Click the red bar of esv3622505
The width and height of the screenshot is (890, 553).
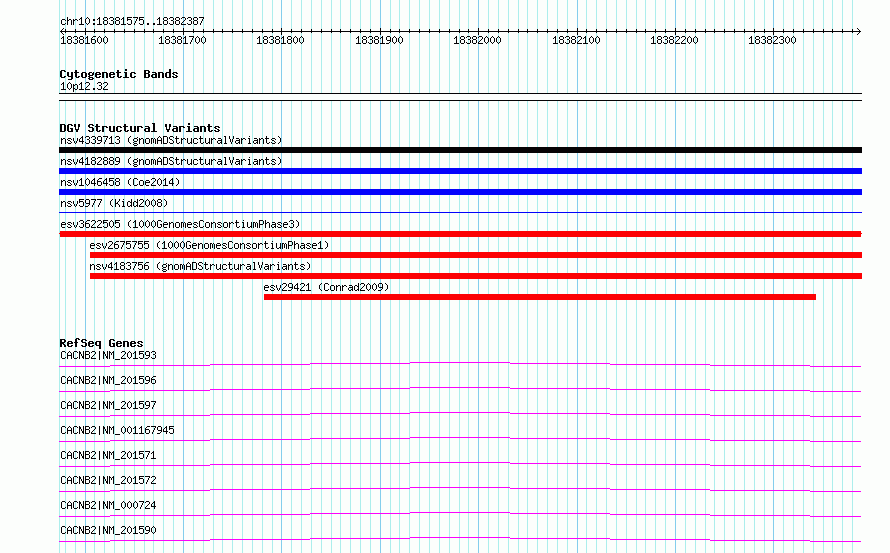[x=460, y=234]
